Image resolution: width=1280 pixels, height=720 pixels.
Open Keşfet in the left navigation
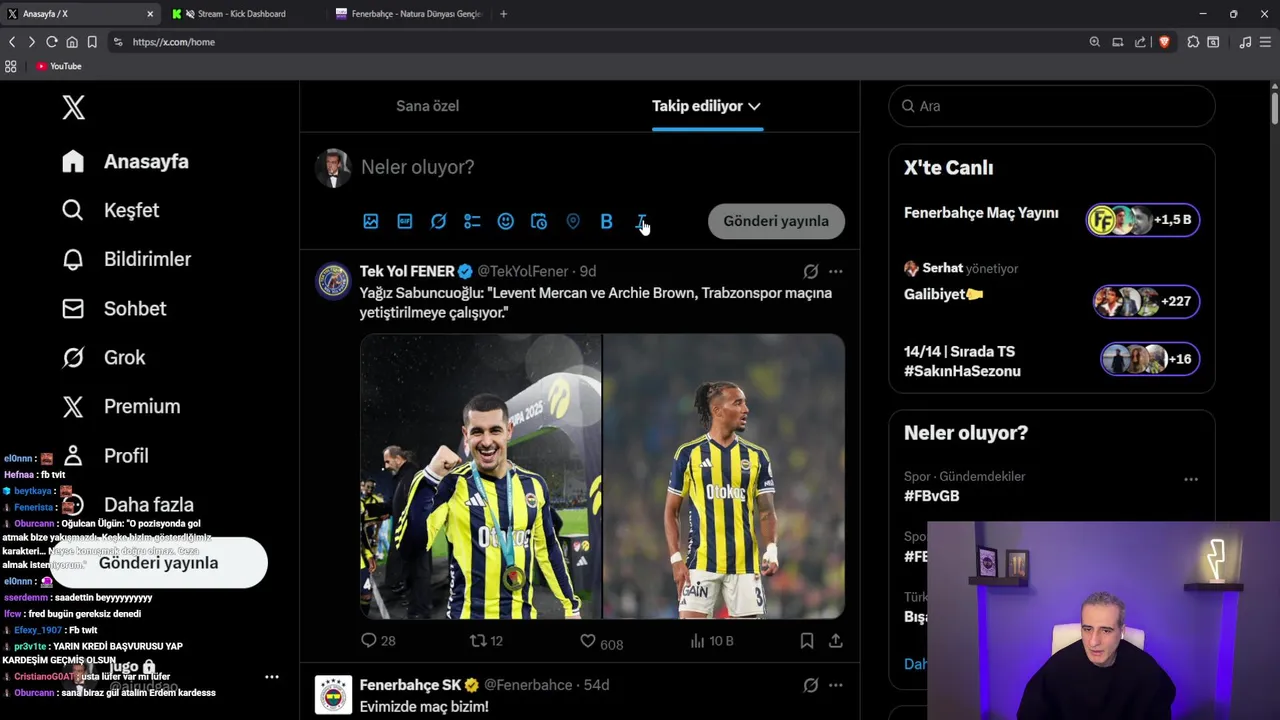point(111,211)
